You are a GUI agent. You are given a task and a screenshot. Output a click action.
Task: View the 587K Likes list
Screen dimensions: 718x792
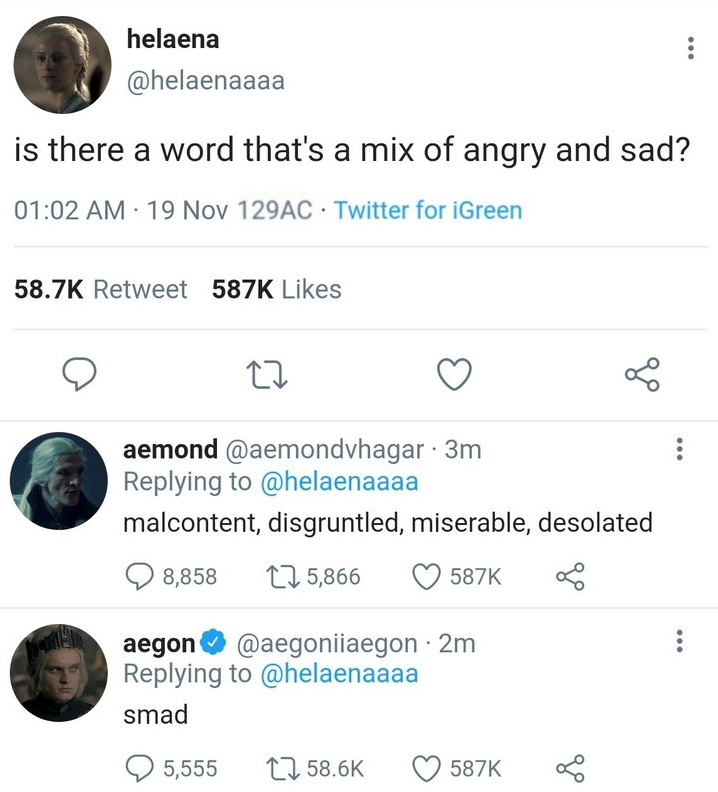tap(277, 290)
